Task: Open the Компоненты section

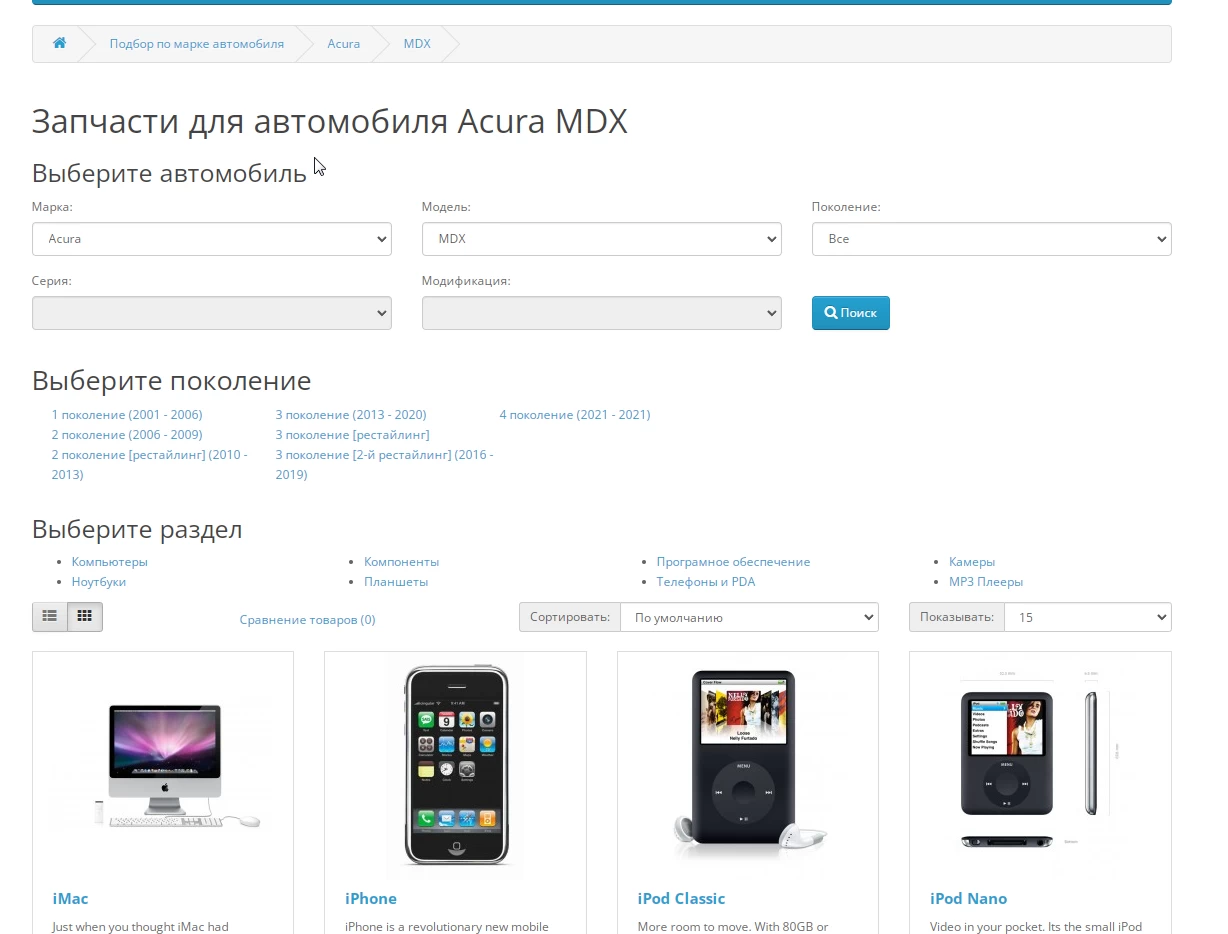Action: [402, 562]
